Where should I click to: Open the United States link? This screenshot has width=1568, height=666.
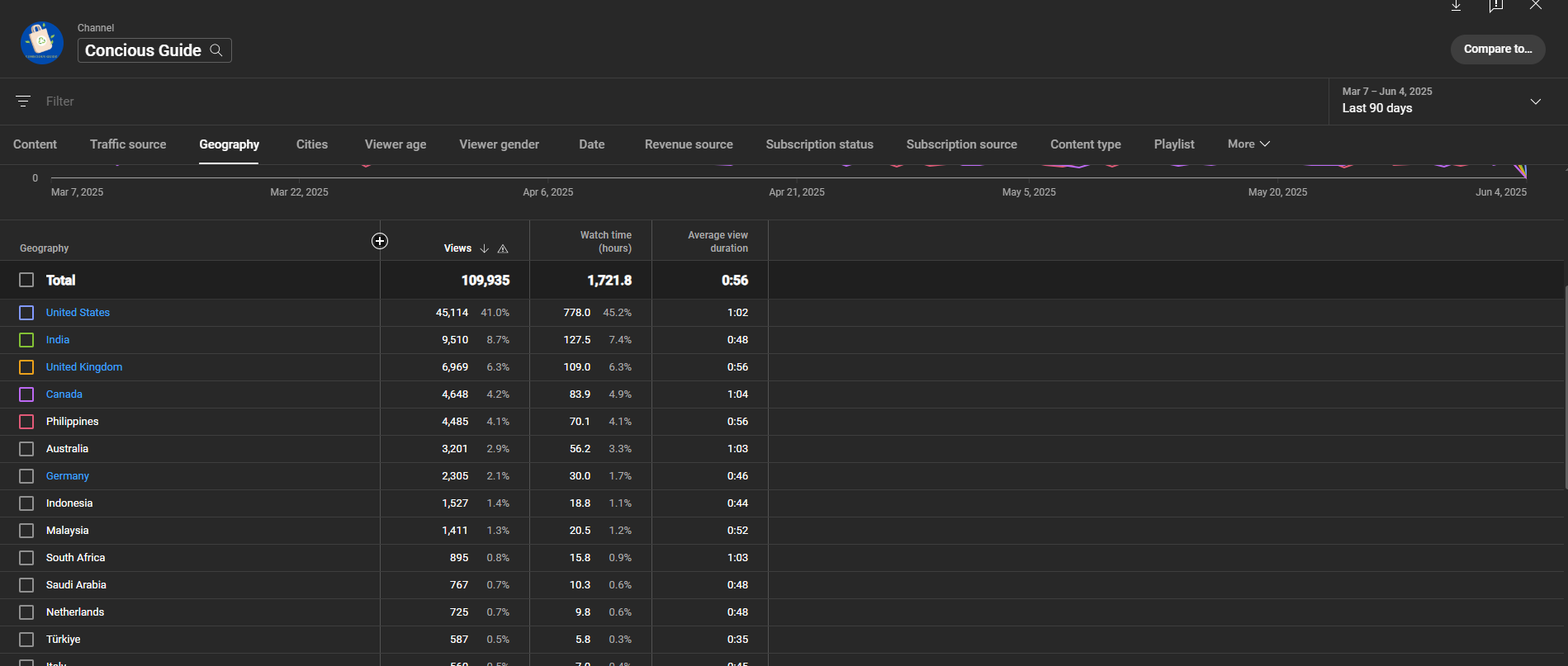click(78, 313)
